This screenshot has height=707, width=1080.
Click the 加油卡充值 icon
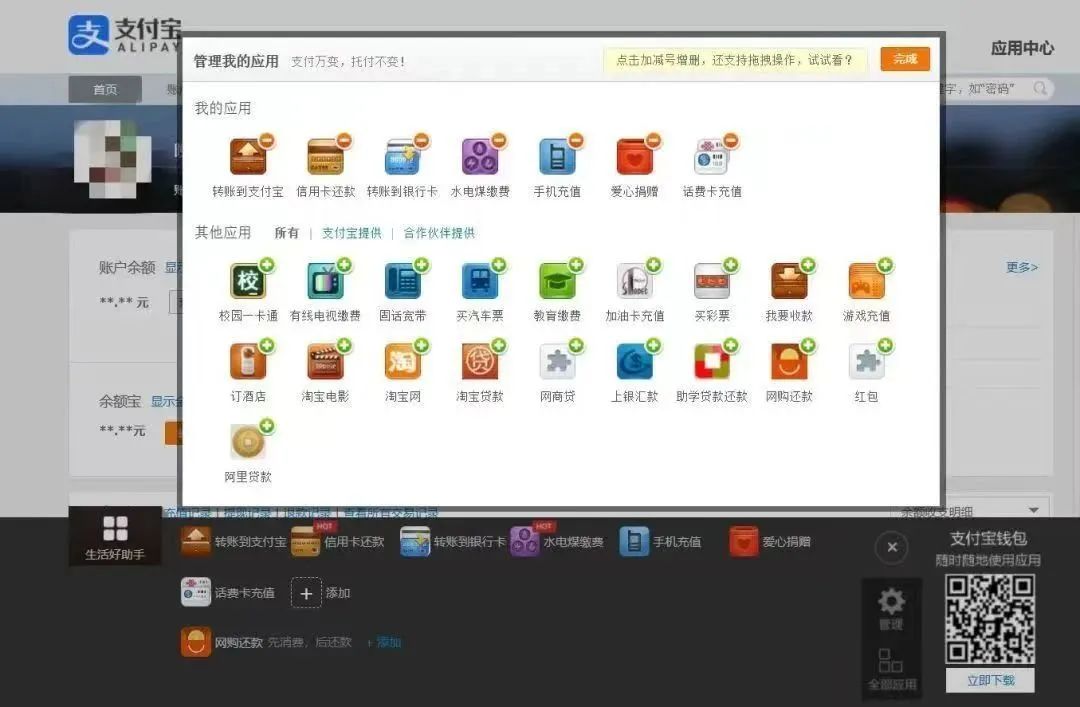coord(634,282)
